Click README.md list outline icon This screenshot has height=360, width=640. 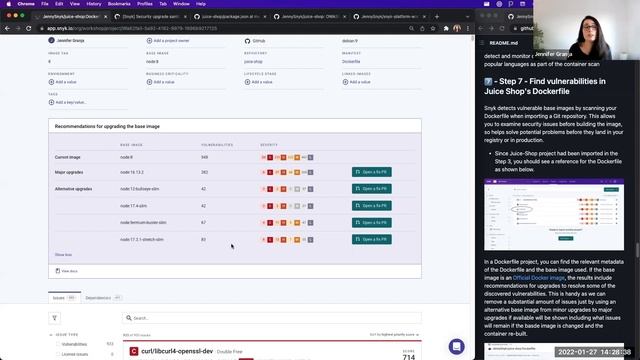point(482,43)
